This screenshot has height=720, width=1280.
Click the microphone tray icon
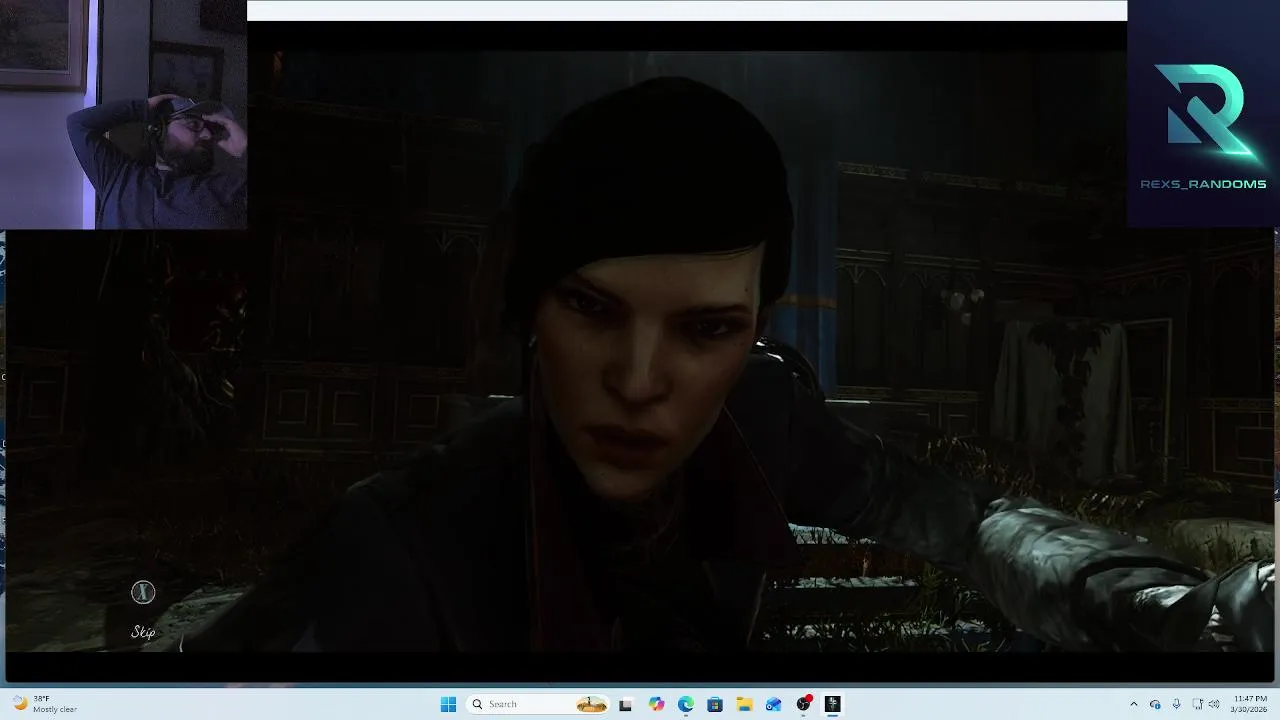[x=1176, y=704]
